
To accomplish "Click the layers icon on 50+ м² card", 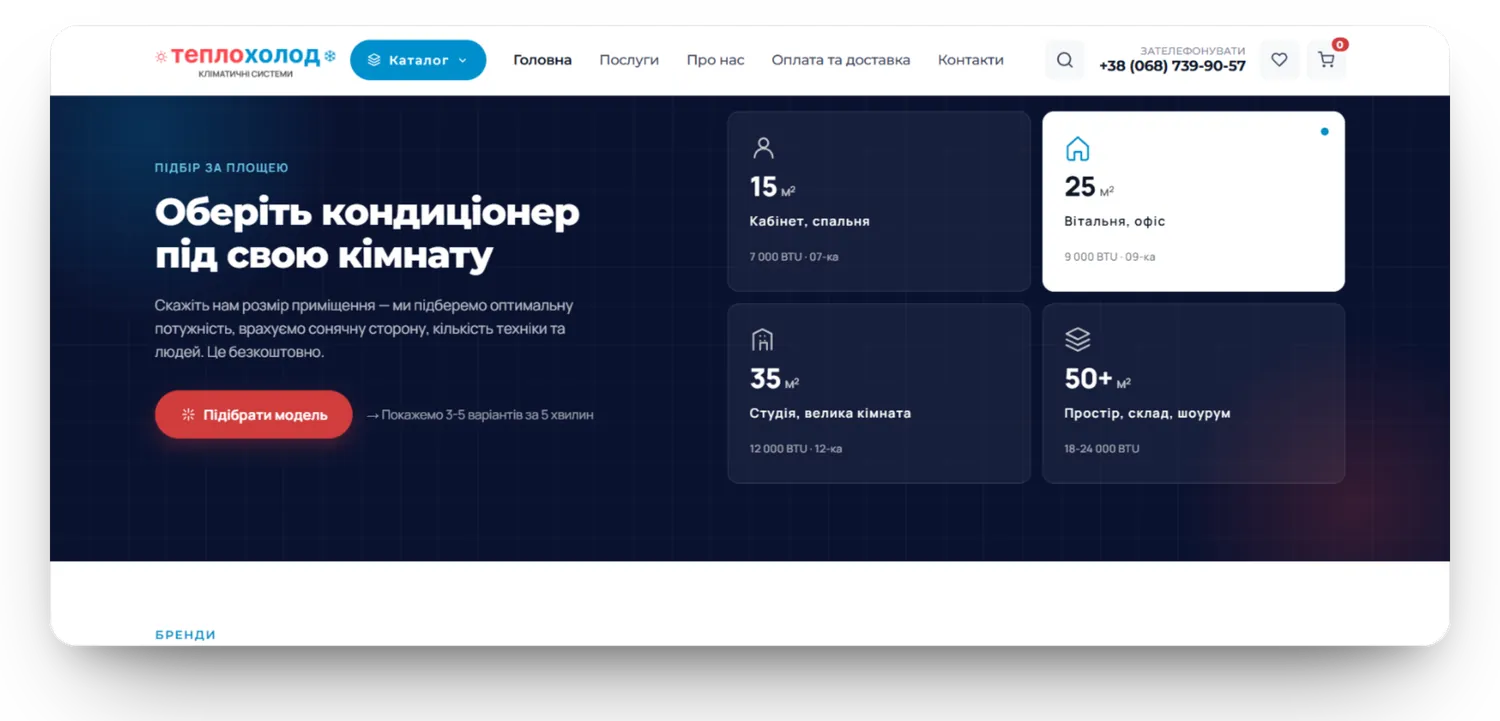I will click(x=1077, y=340).
